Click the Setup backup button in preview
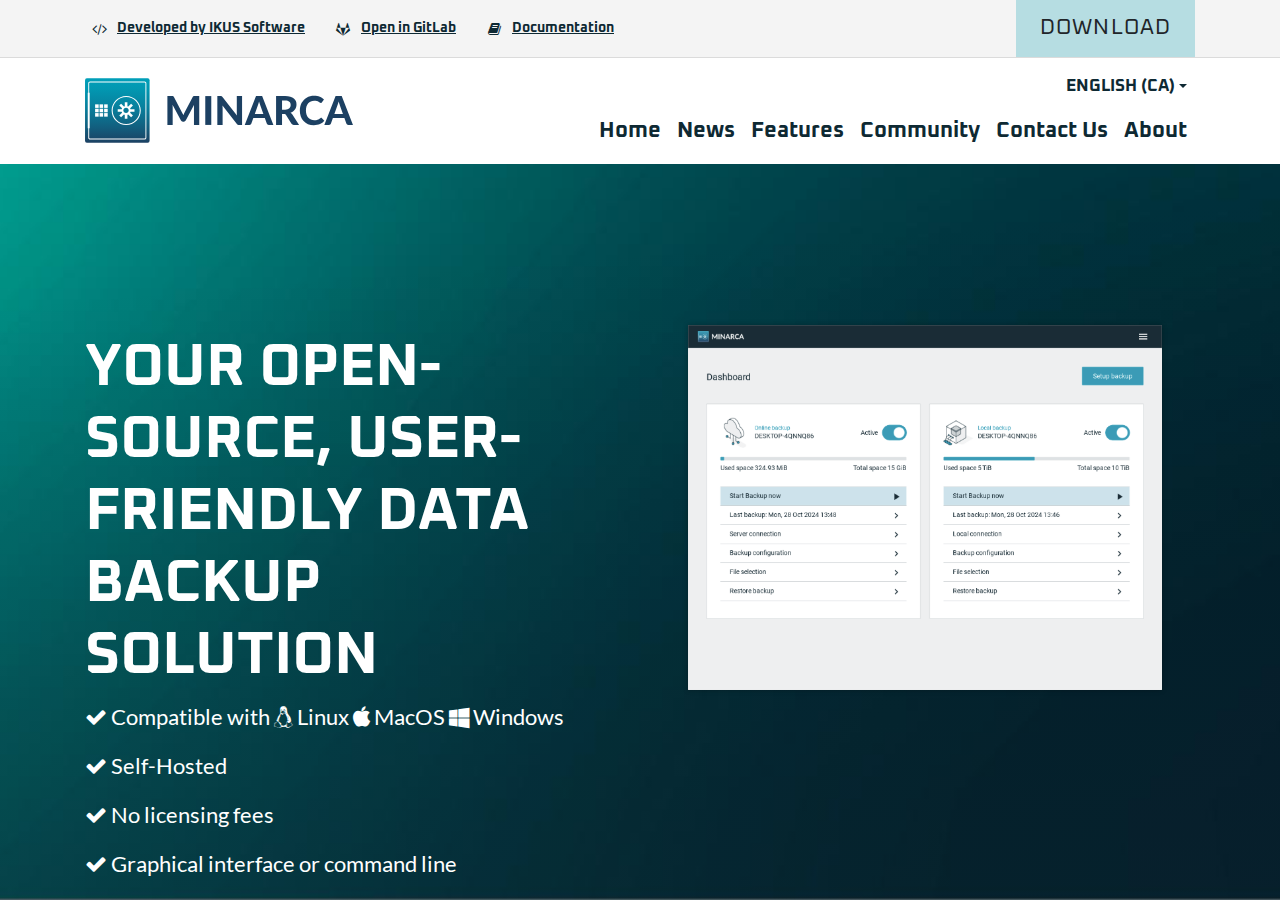1280x900 pixels. coord(1112,376)
